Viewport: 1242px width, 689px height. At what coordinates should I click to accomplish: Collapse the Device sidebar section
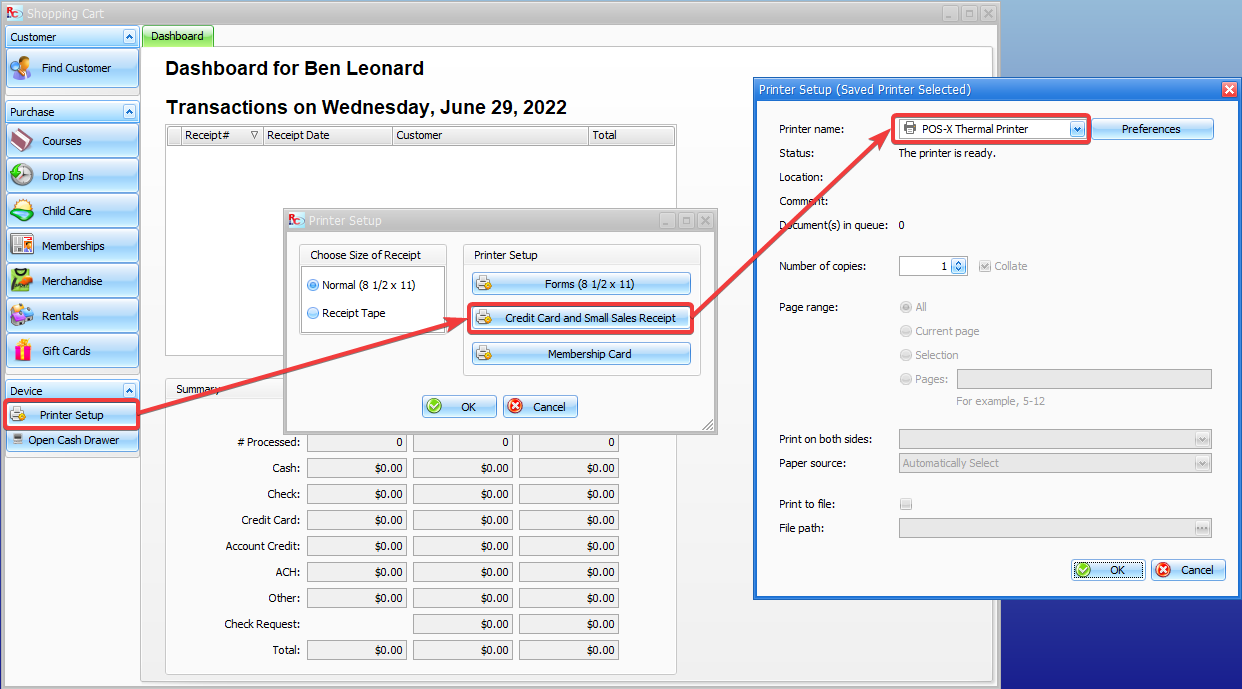129,391
